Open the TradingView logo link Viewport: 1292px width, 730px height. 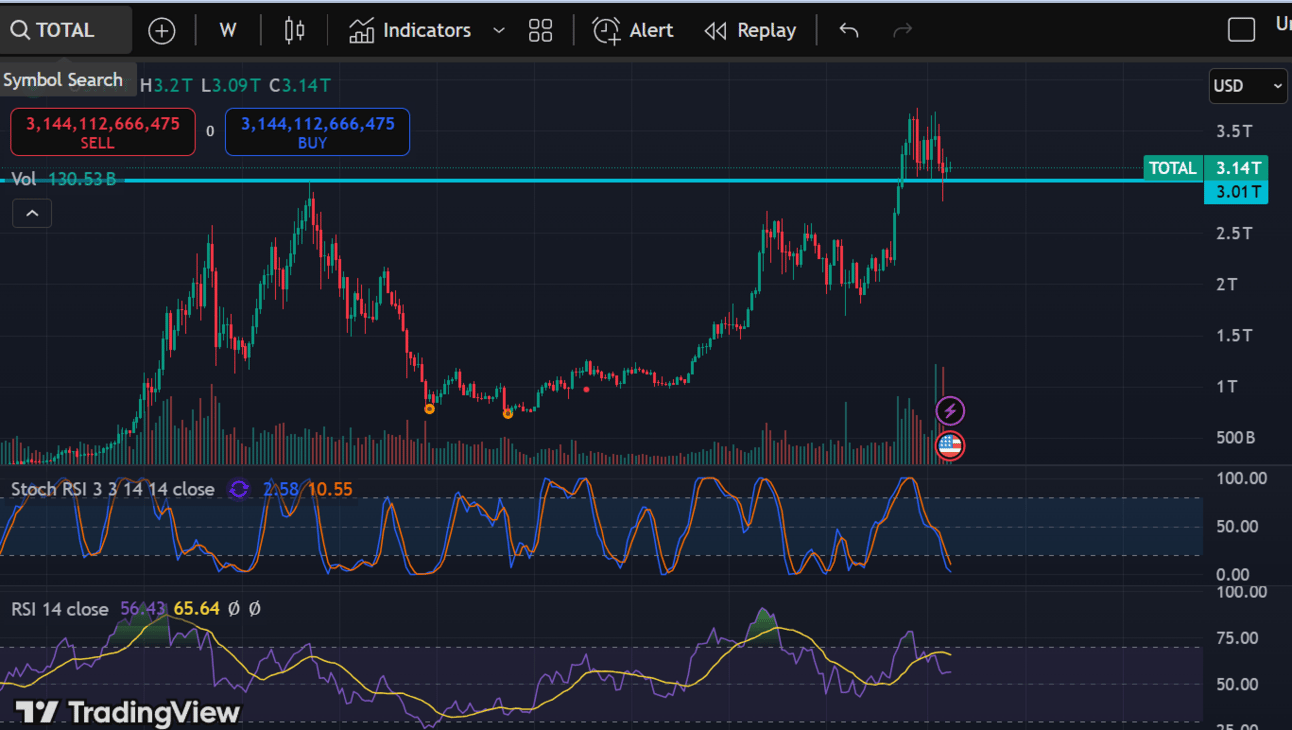click(128, 712)
